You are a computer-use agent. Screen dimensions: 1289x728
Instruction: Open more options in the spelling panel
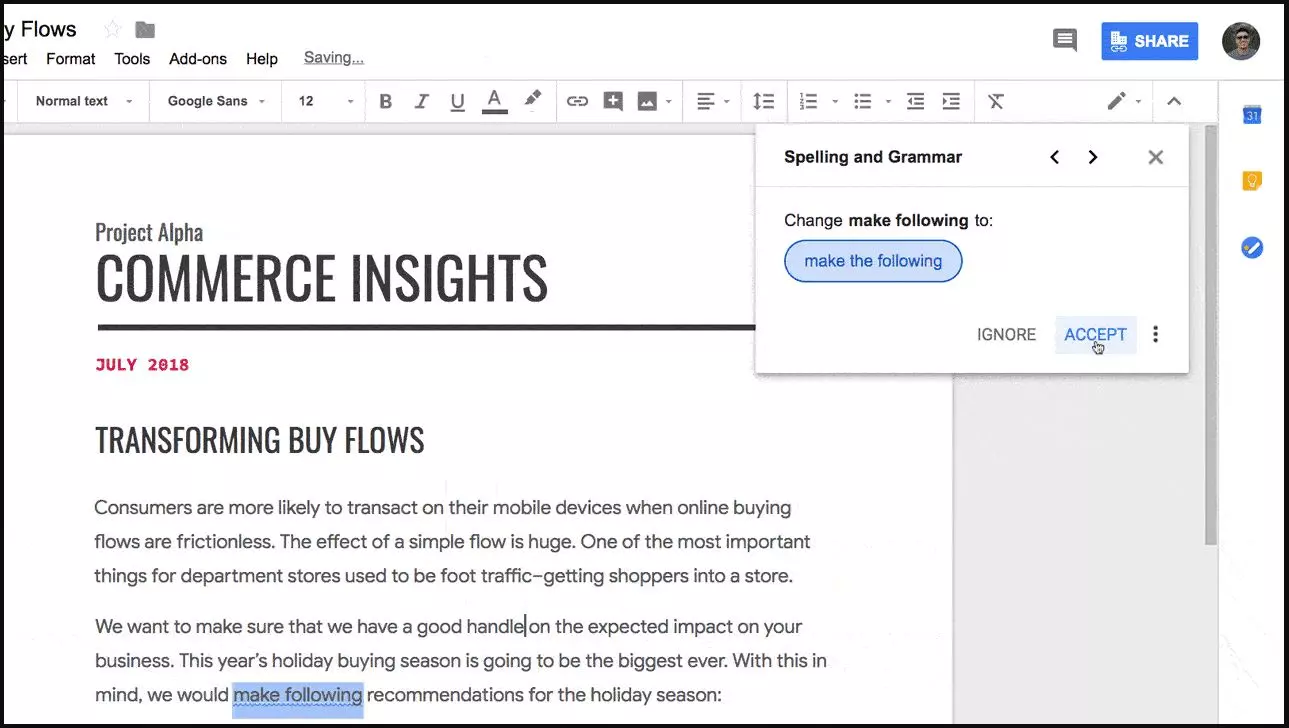(1156, 335)
